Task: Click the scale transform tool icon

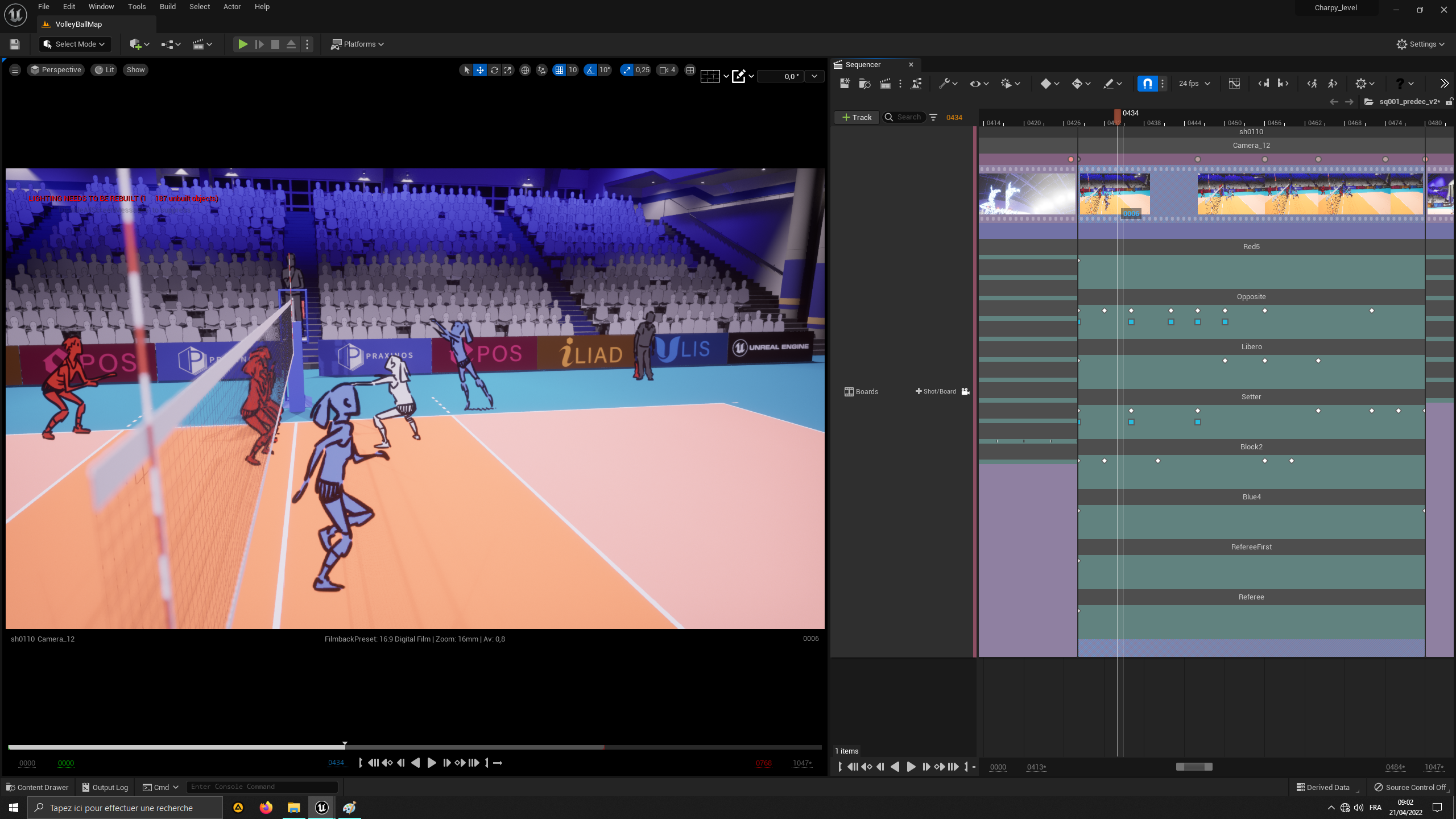Action: 508,70
